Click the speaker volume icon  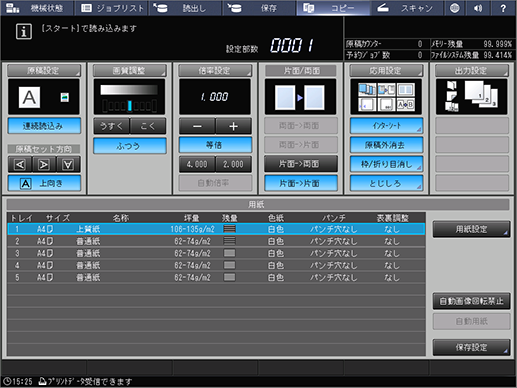pos(479,8)
